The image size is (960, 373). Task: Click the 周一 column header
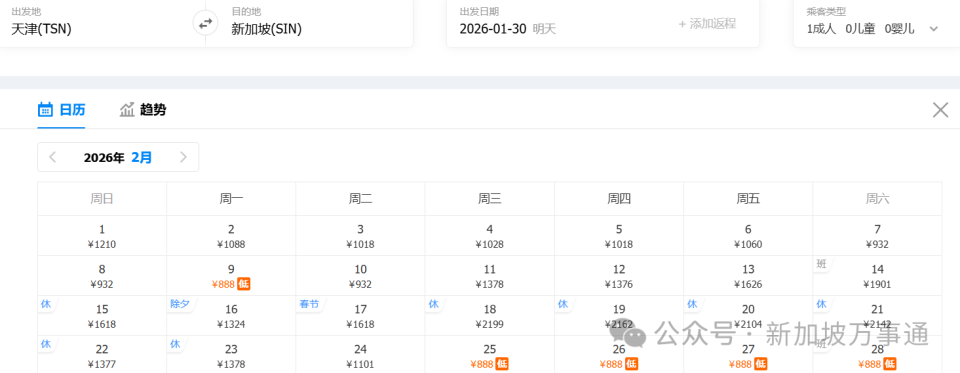[x=231, y=198]
